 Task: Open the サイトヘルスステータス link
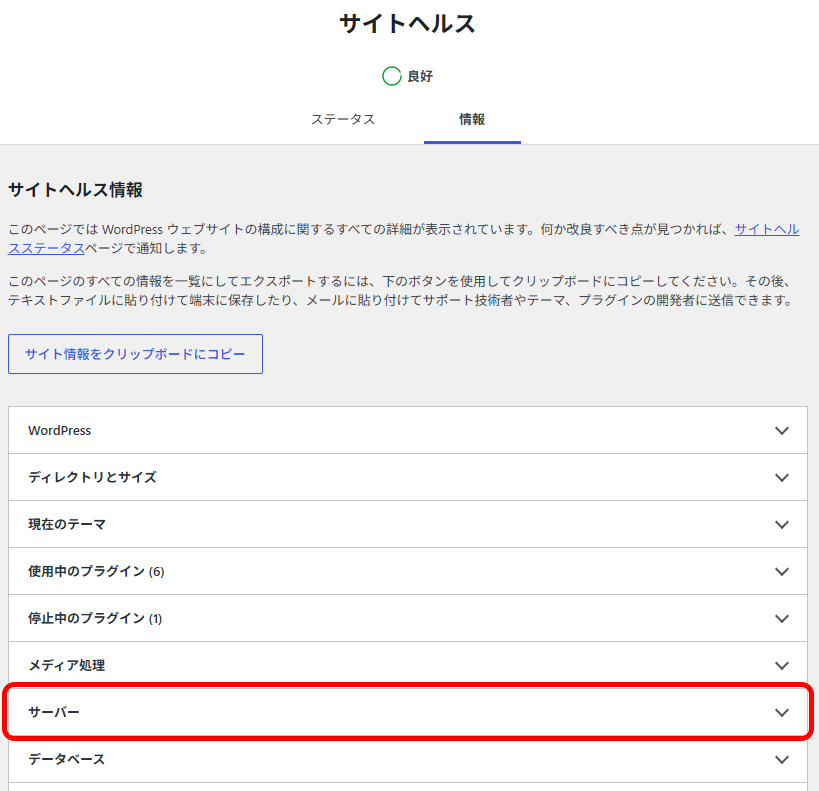(x=767, y=229)
